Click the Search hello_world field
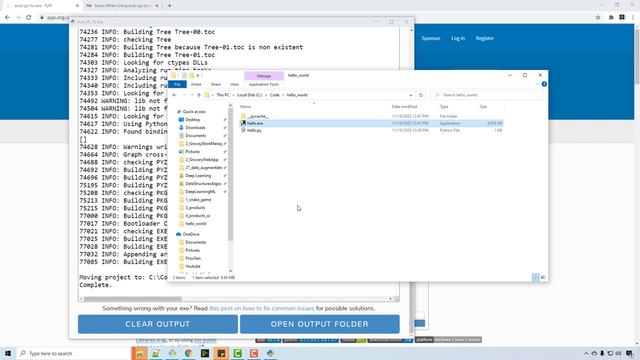The height and width of the screenshot is (360, 640). point(487,95)
